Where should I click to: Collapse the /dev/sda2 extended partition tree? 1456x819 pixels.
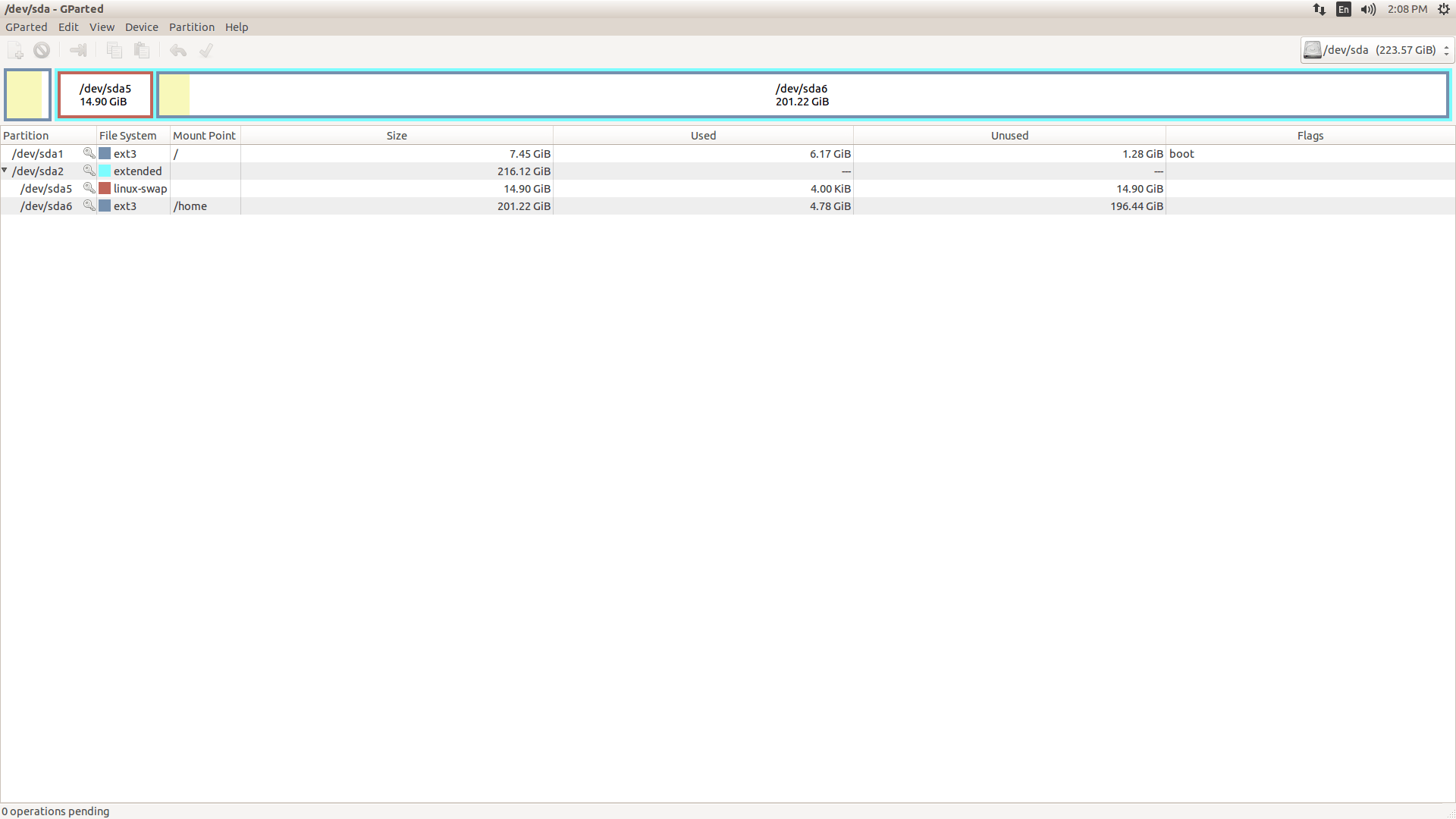pyautogui.click(x=5, y=171)
